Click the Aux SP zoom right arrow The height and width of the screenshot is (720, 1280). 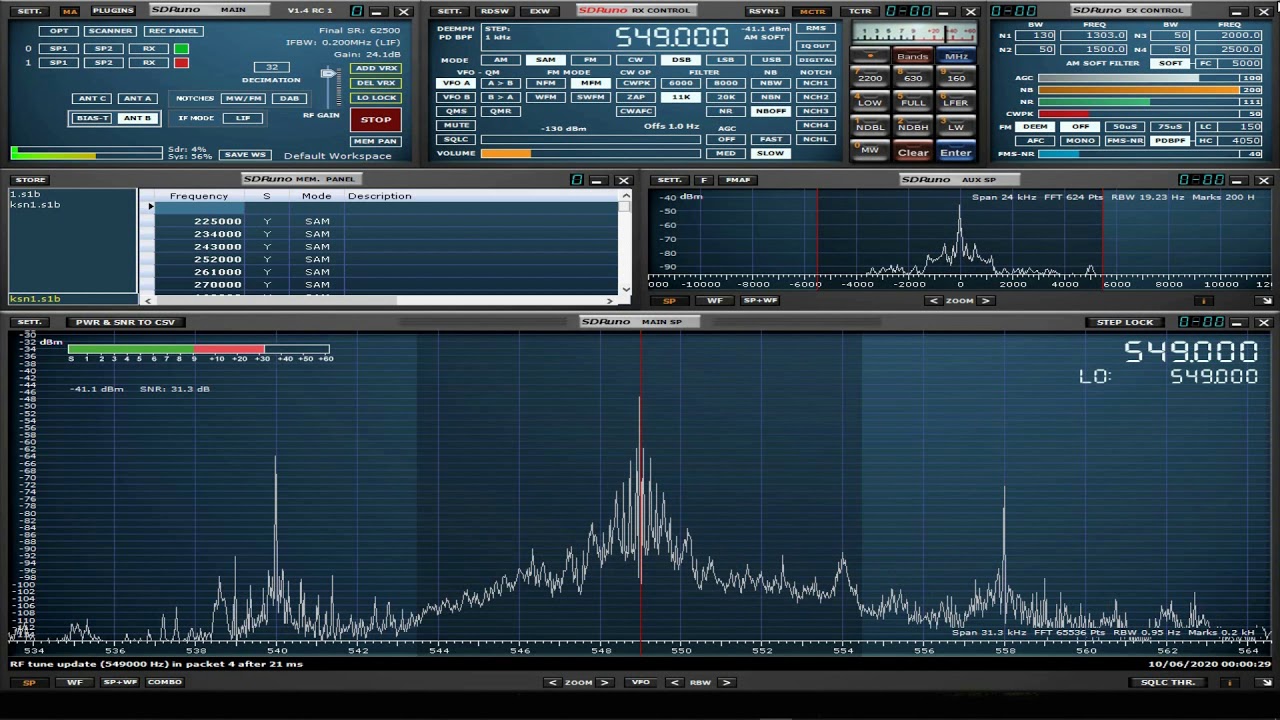click(985, 300)
